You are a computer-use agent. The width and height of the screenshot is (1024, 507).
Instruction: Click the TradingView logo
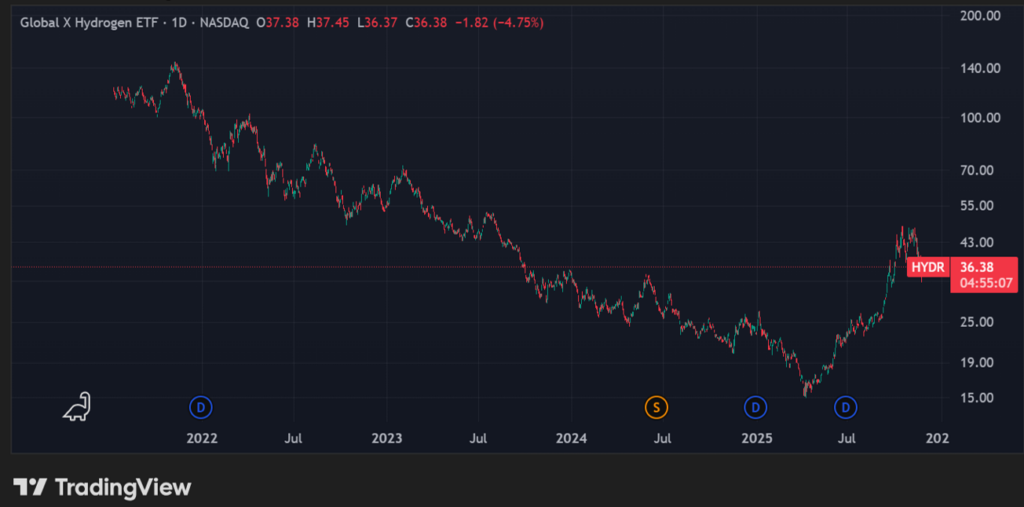[102, 487]
